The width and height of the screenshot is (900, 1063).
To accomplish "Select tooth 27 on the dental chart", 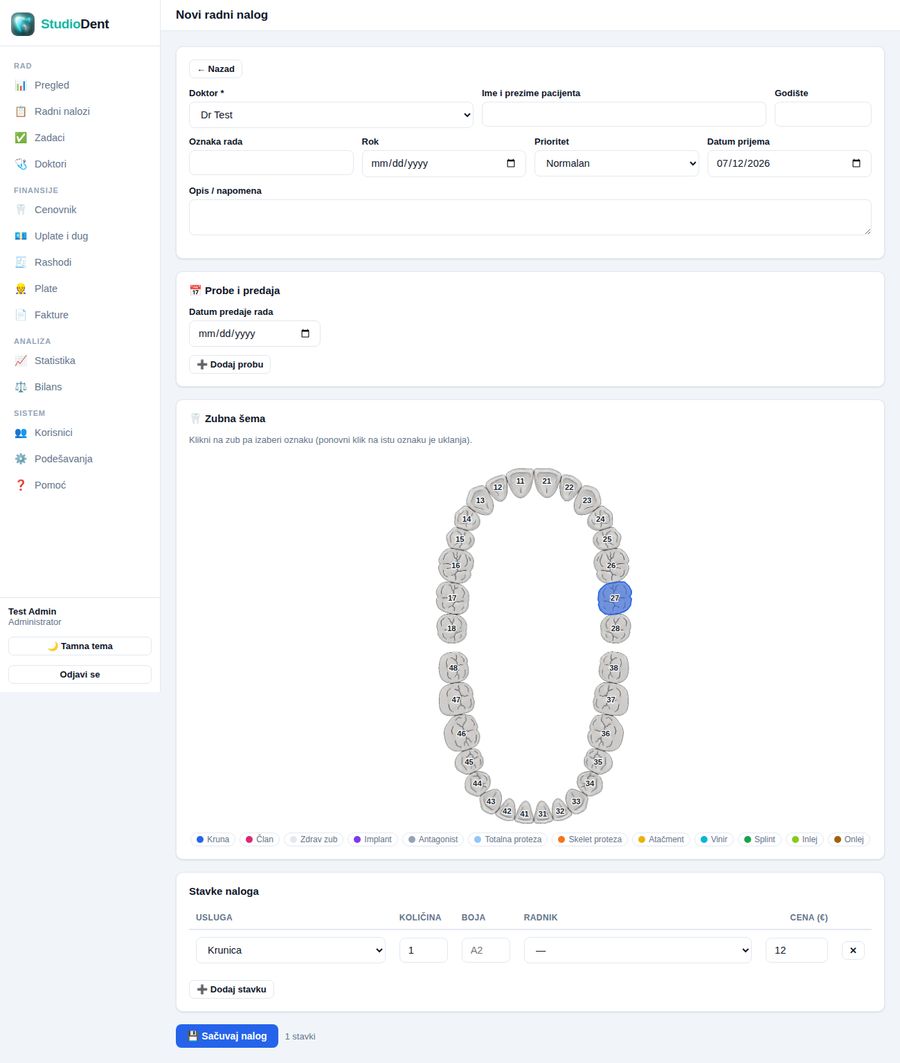I will (x=615, y=598).
